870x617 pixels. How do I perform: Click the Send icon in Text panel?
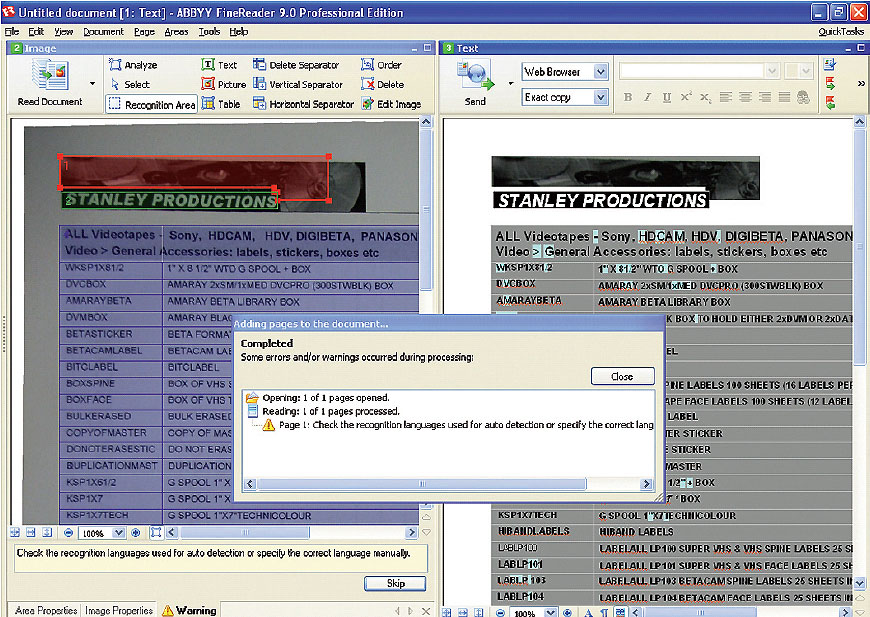(475, 78)
